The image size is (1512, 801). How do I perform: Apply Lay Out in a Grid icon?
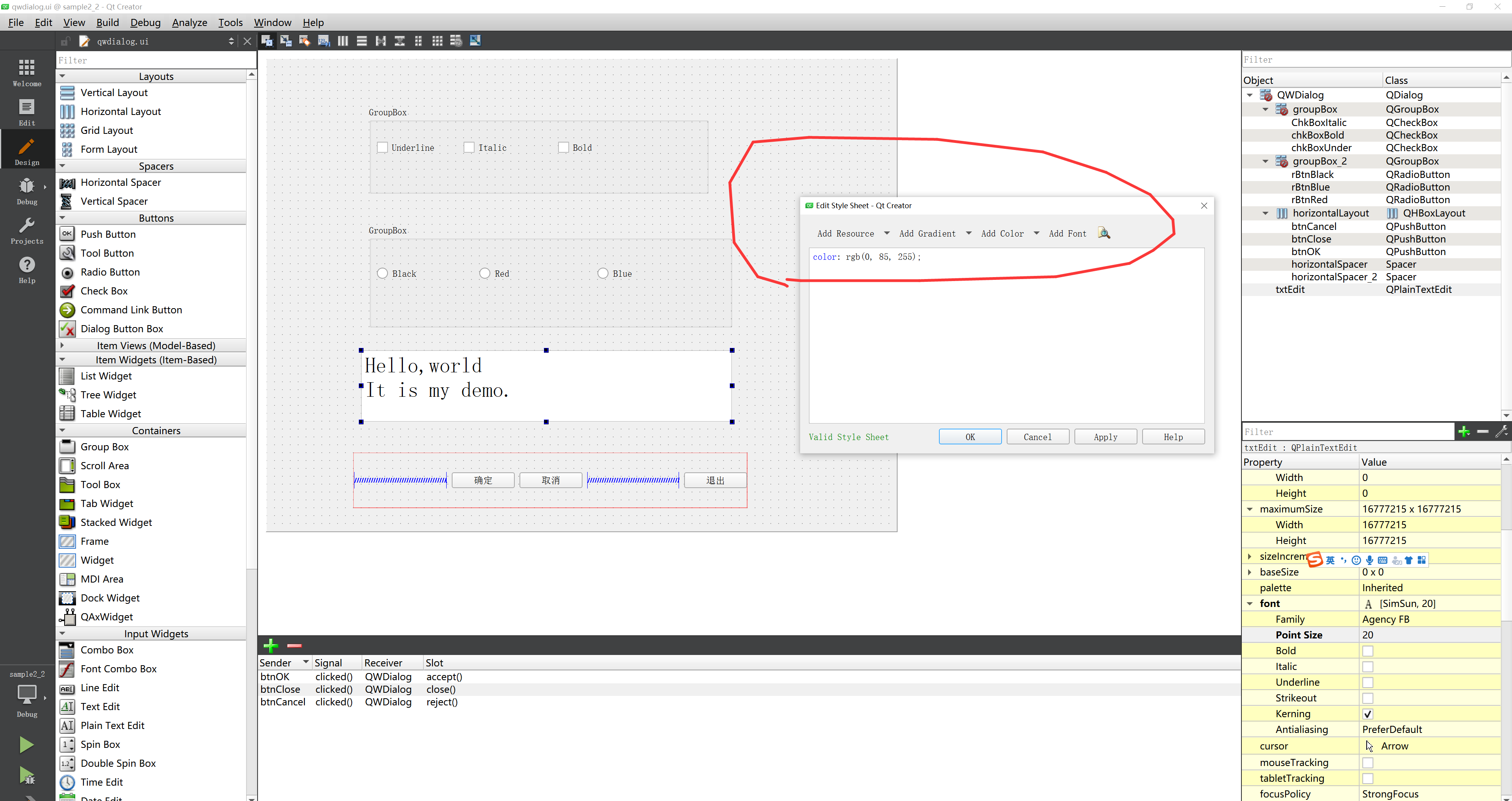coord(437,41)
